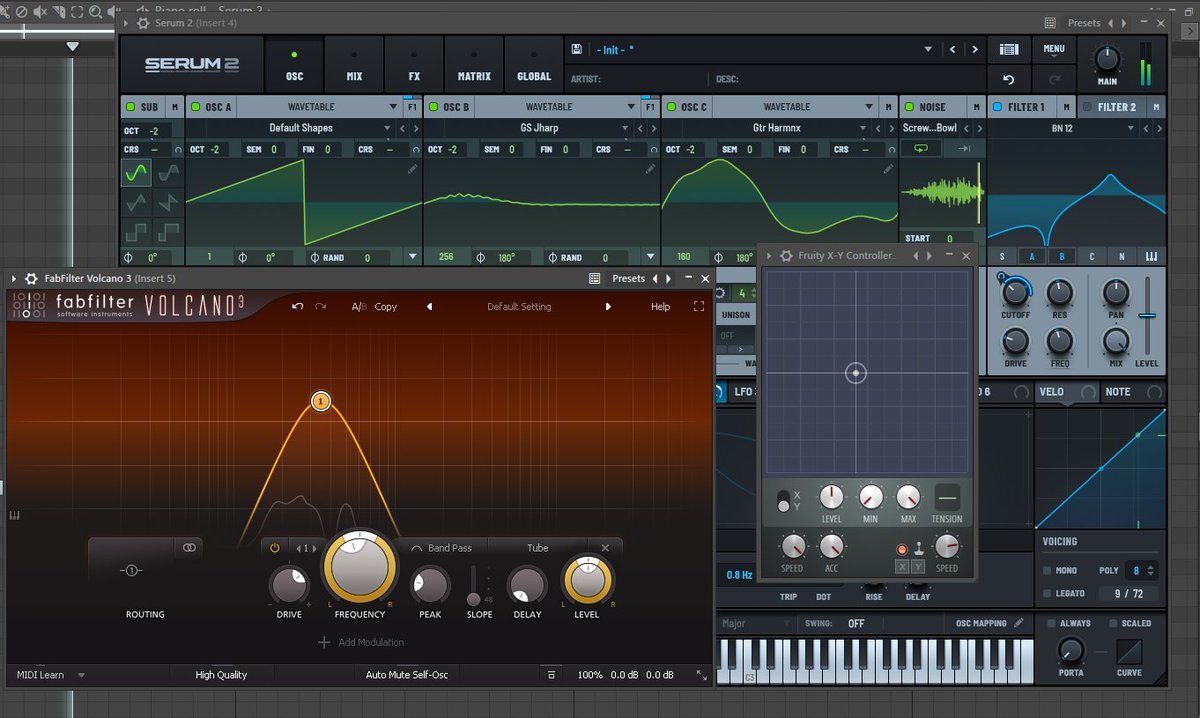Enable the MONO voicing checkbox
Screen dimensions: 1200x718
pos(1047,571)
